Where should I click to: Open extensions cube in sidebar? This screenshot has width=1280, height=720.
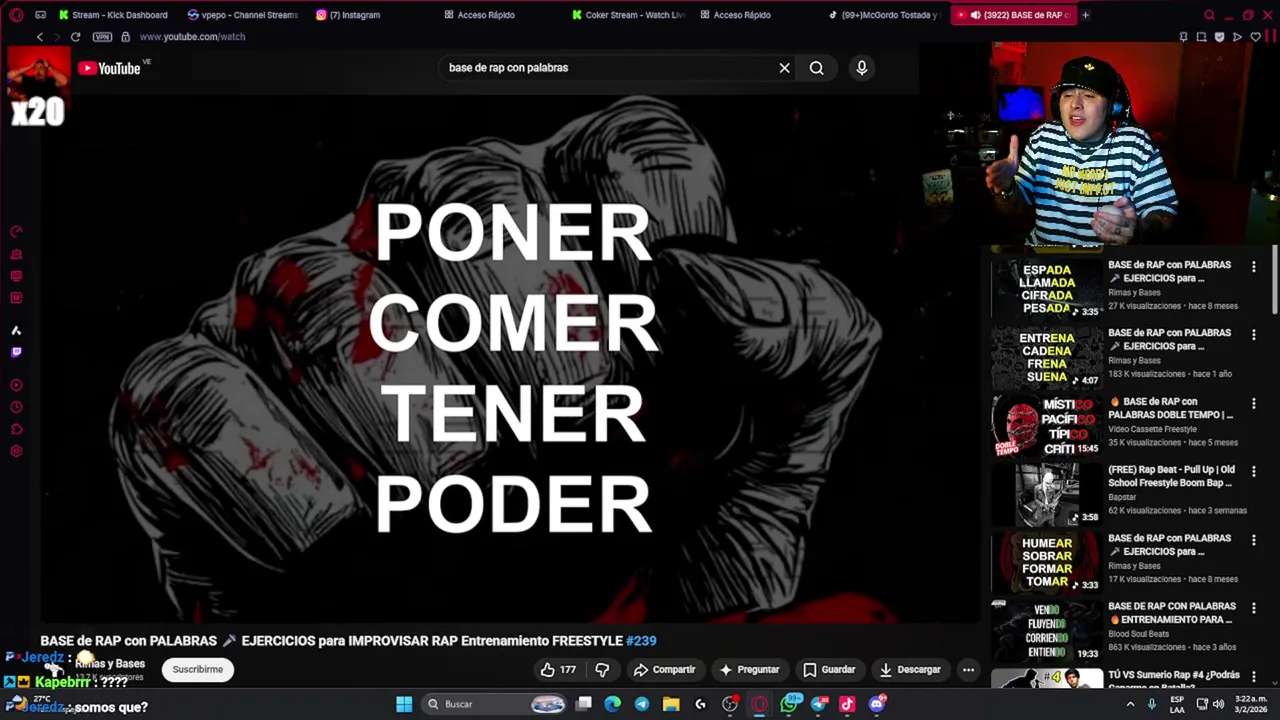click(x=16, y=429)
